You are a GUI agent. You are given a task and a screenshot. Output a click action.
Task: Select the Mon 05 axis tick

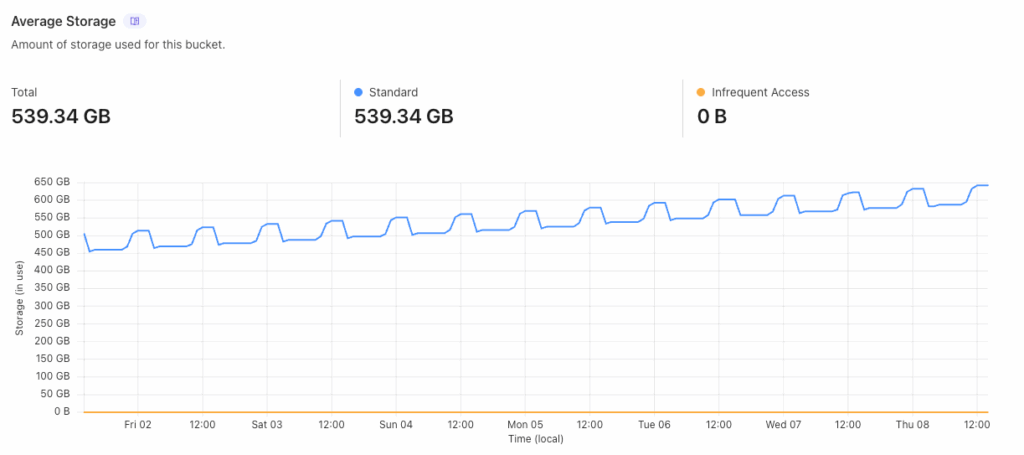point(525,424)
